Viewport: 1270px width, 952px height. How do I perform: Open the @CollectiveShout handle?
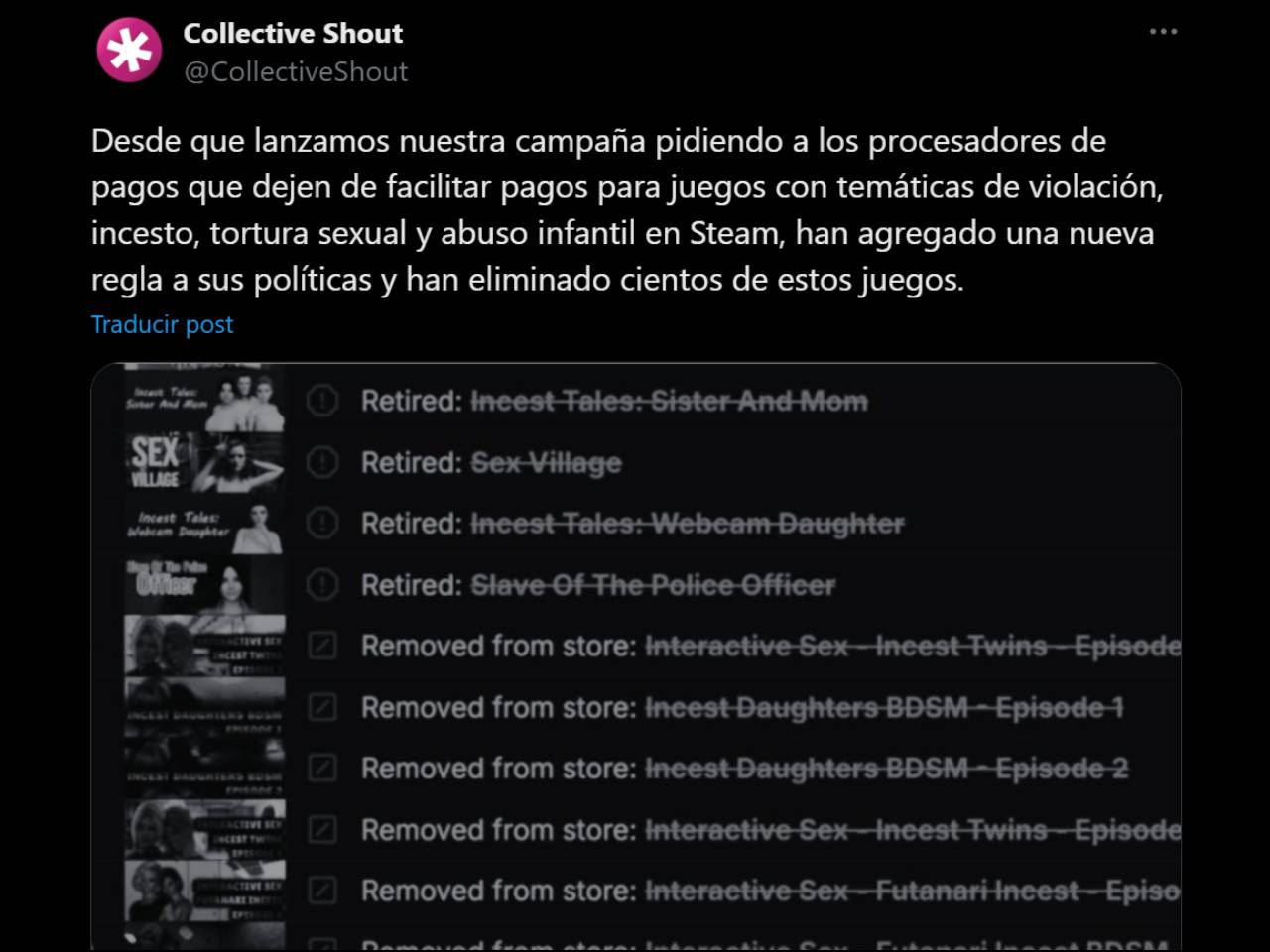pyautogui.click(x=296, y=71)
